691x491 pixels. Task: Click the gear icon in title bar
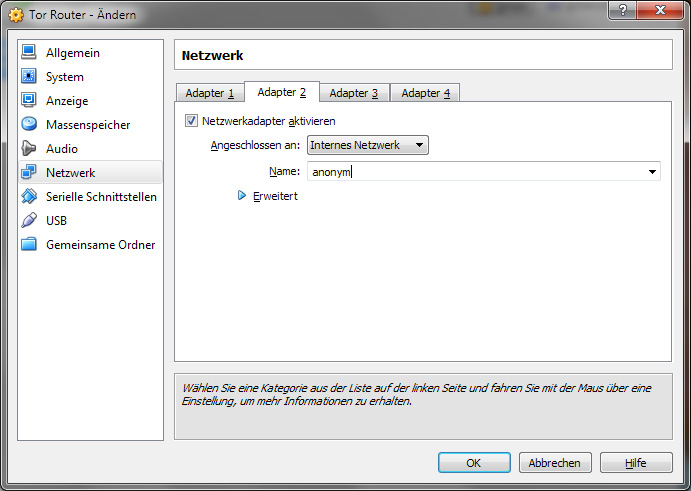click(x=16, y=15)
